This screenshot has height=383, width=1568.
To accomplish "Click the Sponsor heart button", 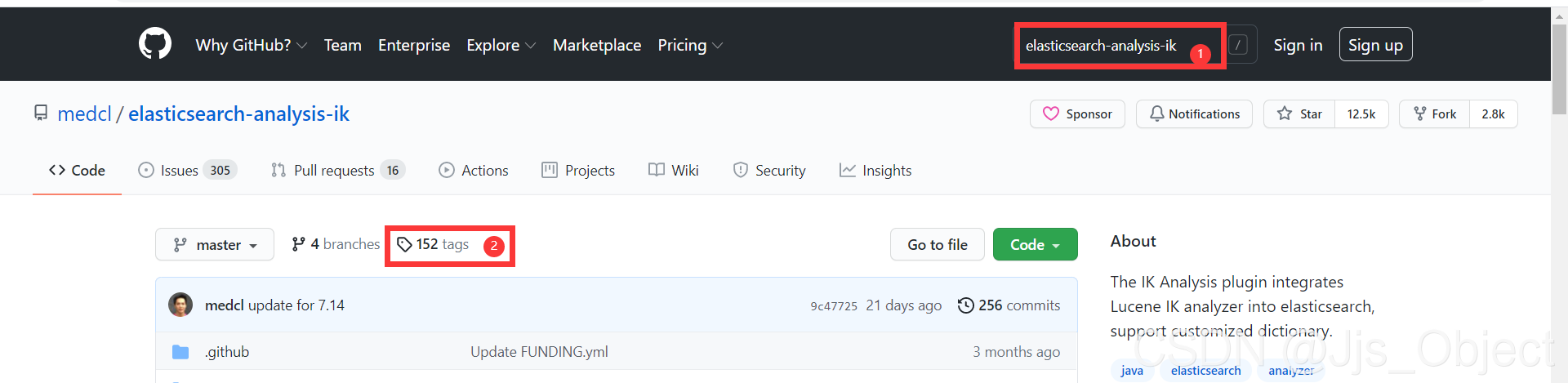I will pos(1077,114).
